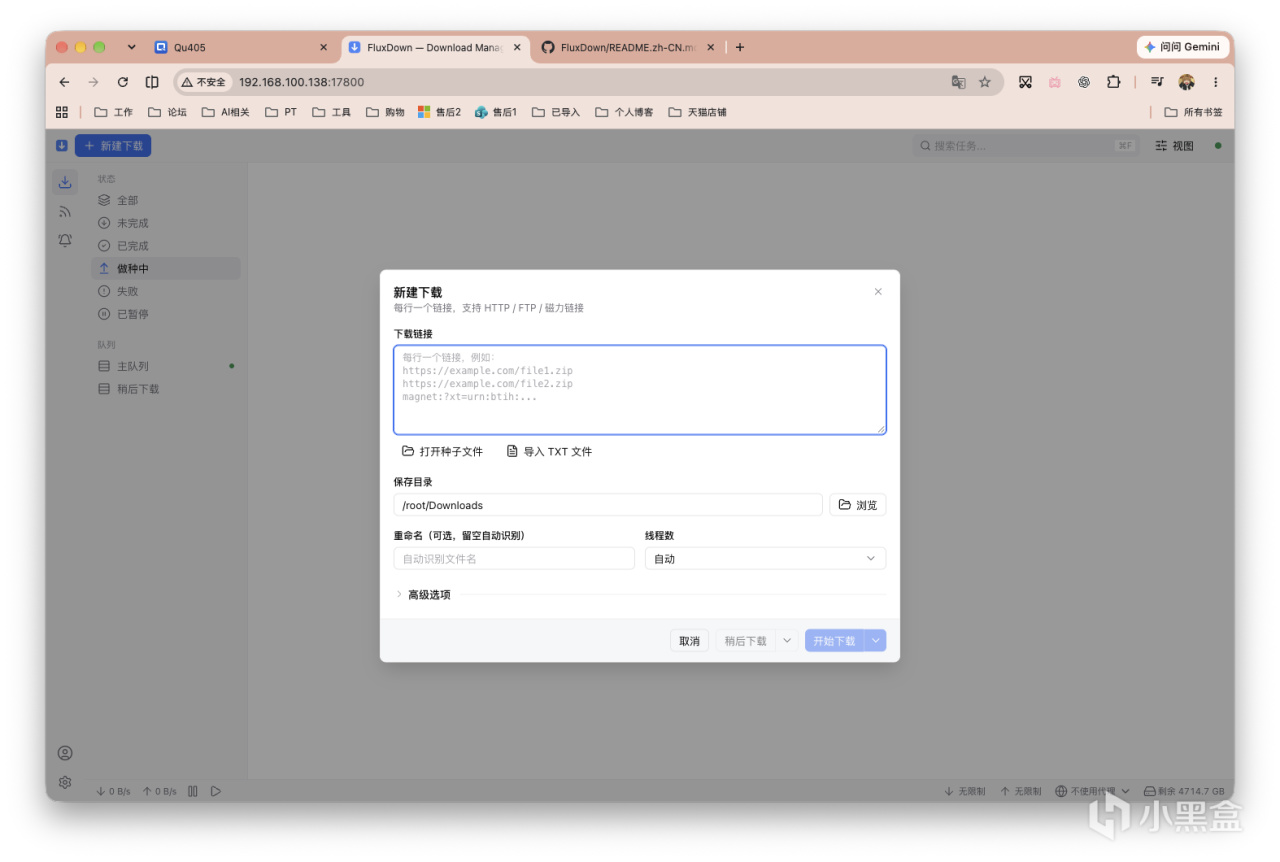Click 开始下载 to start the download
The width and height of the screenshot is (1280, 862).
click(834, 641)
